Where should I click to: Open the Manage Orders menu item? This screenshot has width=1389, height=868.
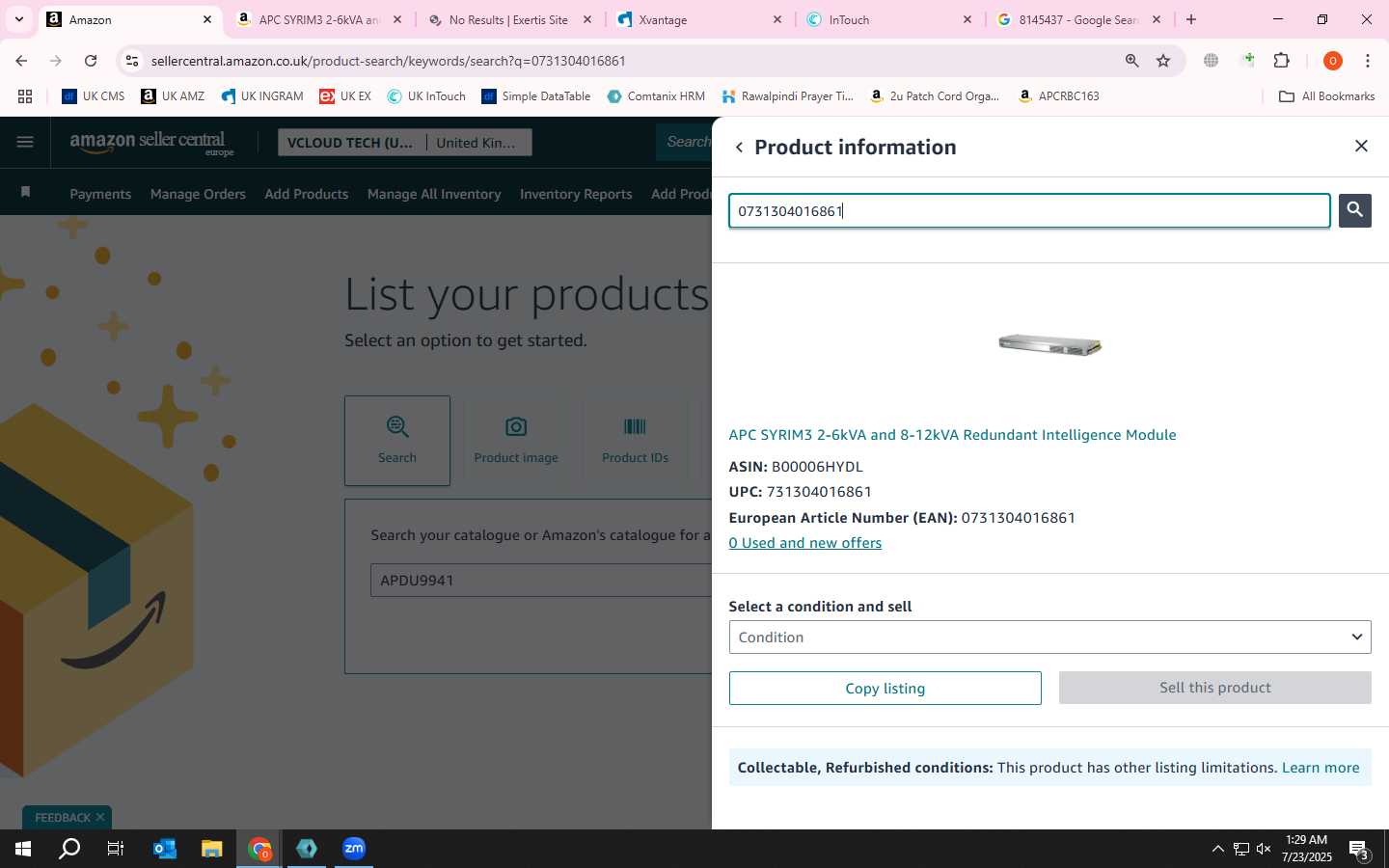198,194
